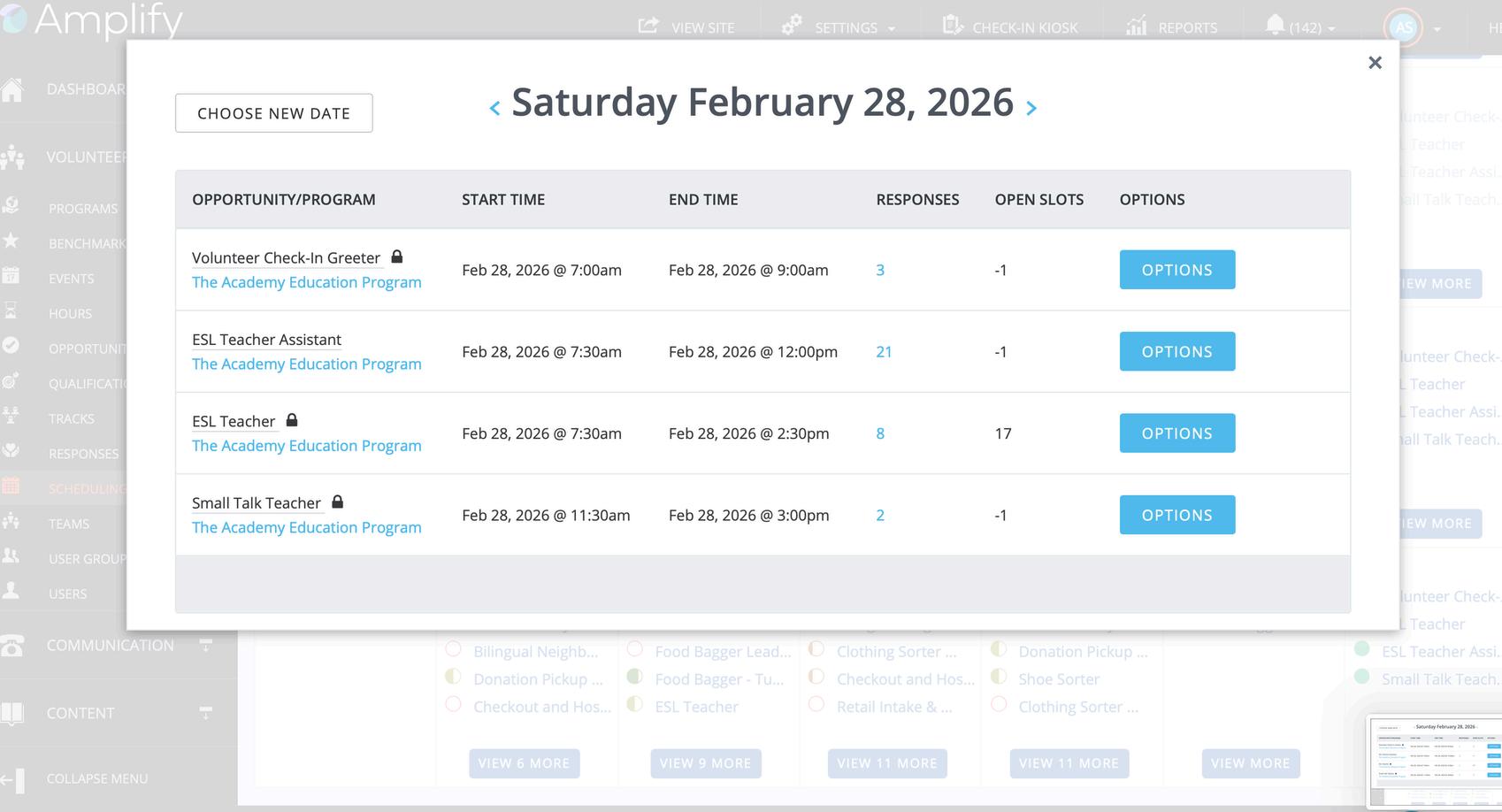Click lock icon beside Volunteer Check-In Greeter

[x=397, y=257]
